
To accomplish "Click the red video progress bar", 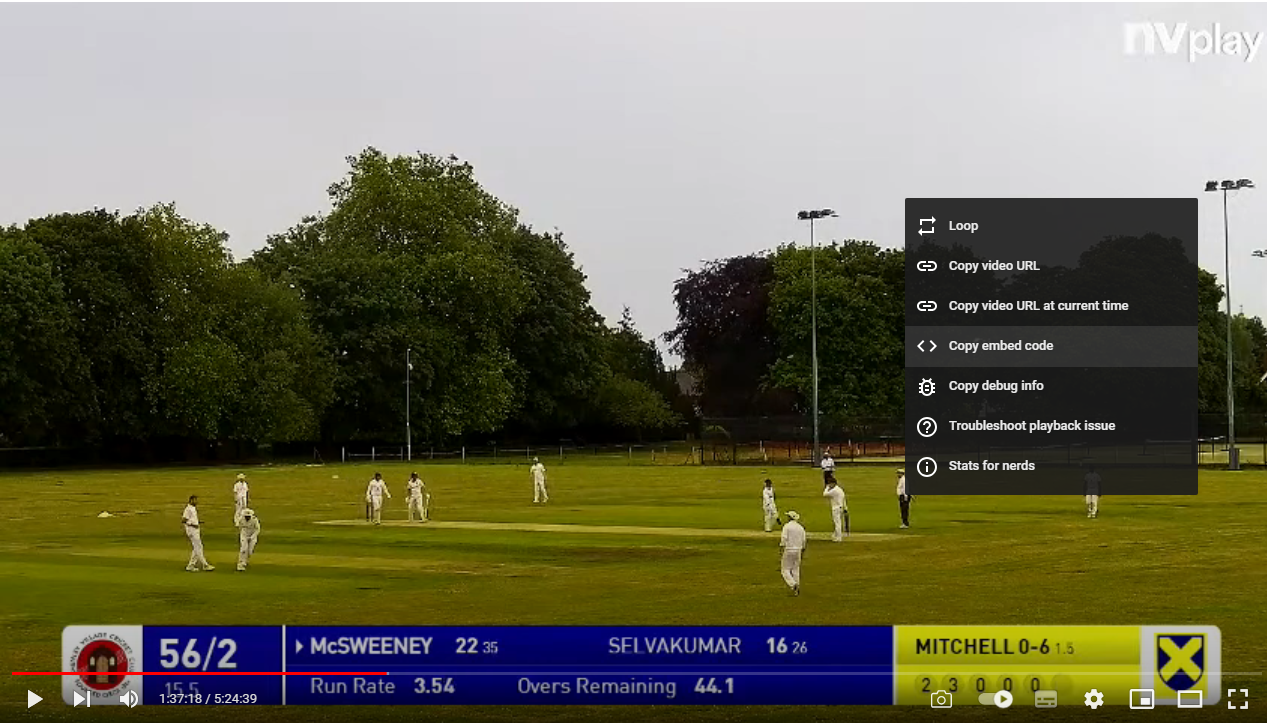I will pyautogui.click(x=200, y=674).
